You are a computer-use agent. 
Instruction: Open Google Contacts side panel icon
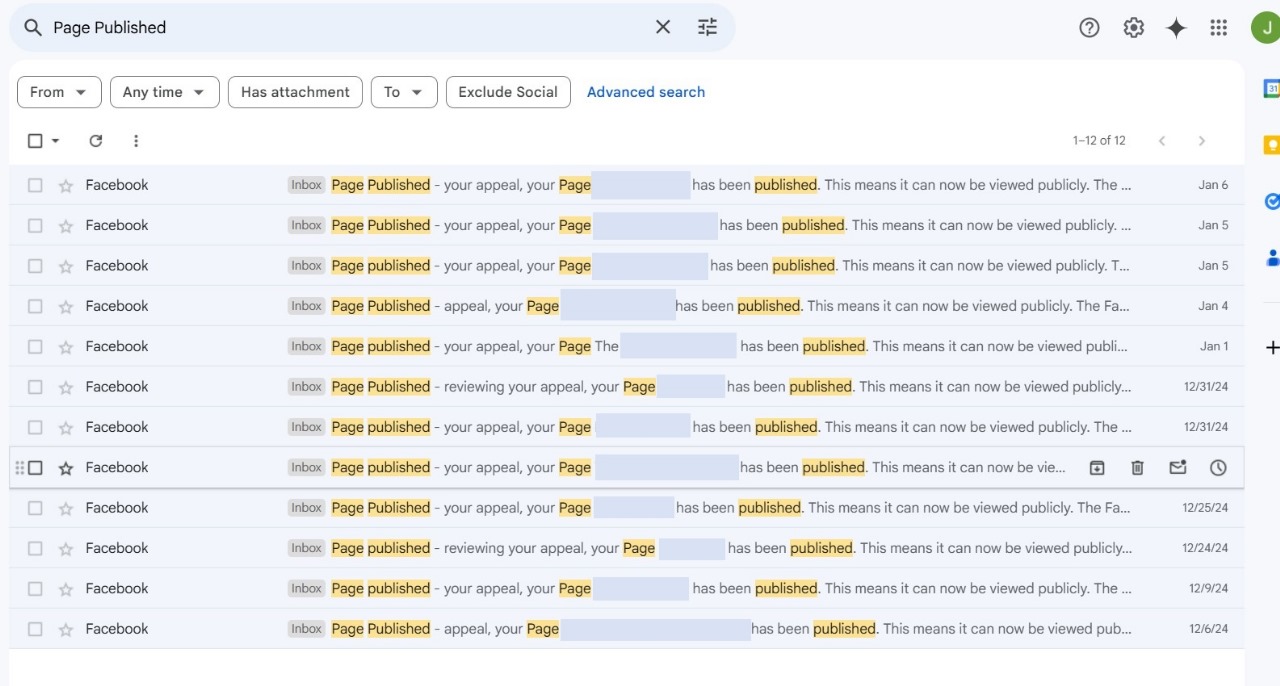[x=1272, y=258]
